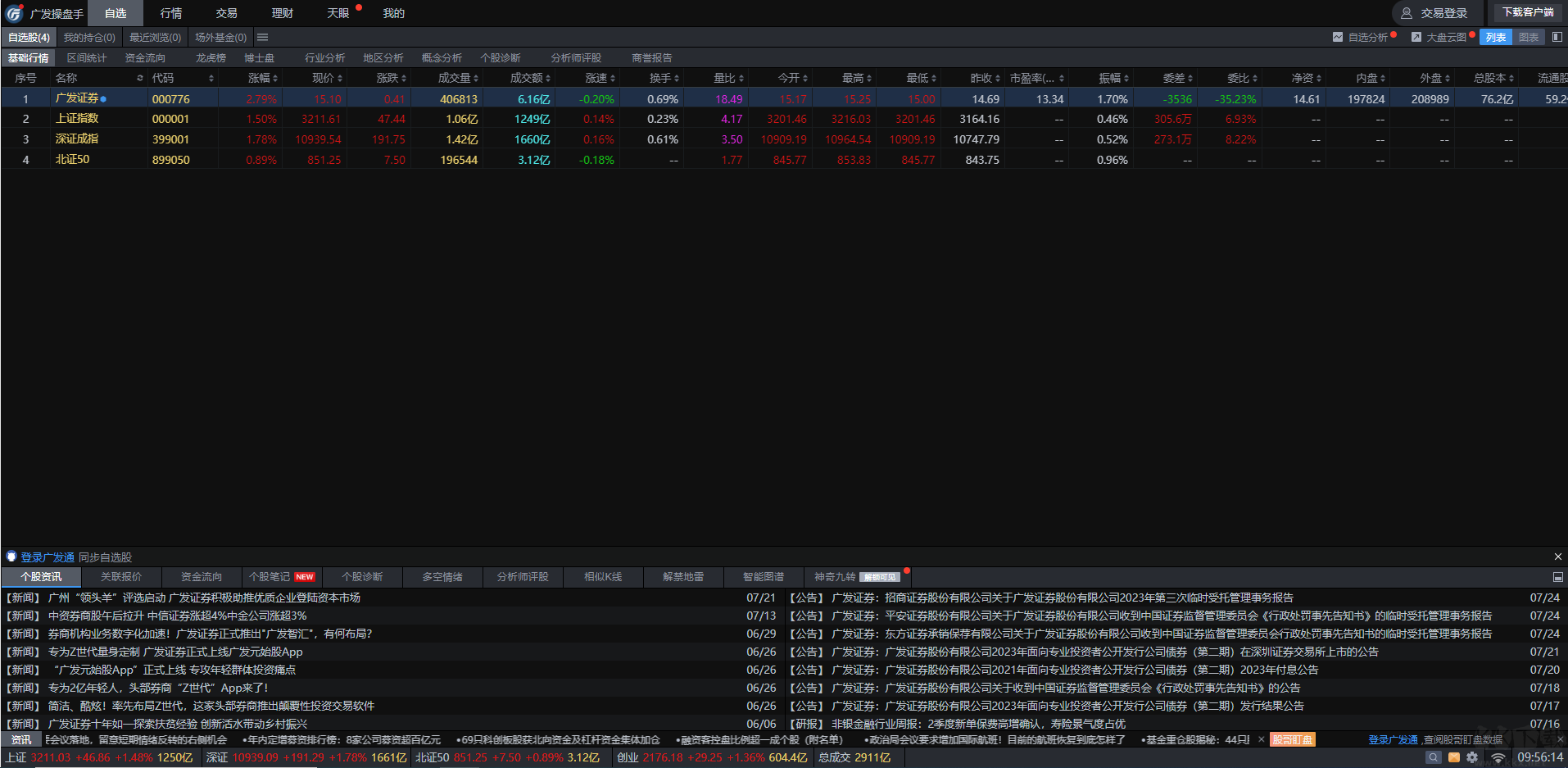Click the 下载客户端 button
The height and width of the screenshot is (768, 1568).
click(x=1528, y=12)
